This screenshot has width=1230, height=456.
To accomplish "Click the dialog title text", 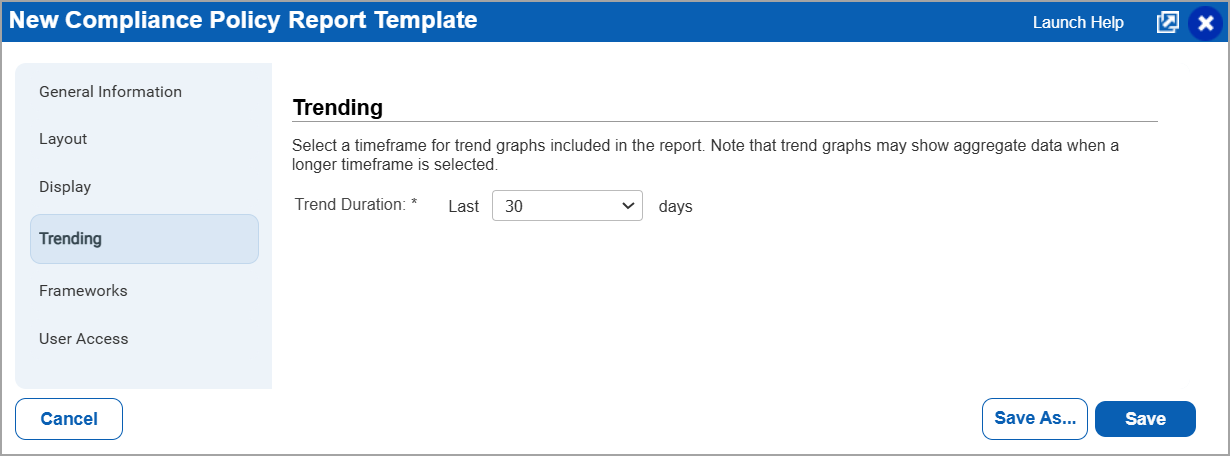I will 243,20.
